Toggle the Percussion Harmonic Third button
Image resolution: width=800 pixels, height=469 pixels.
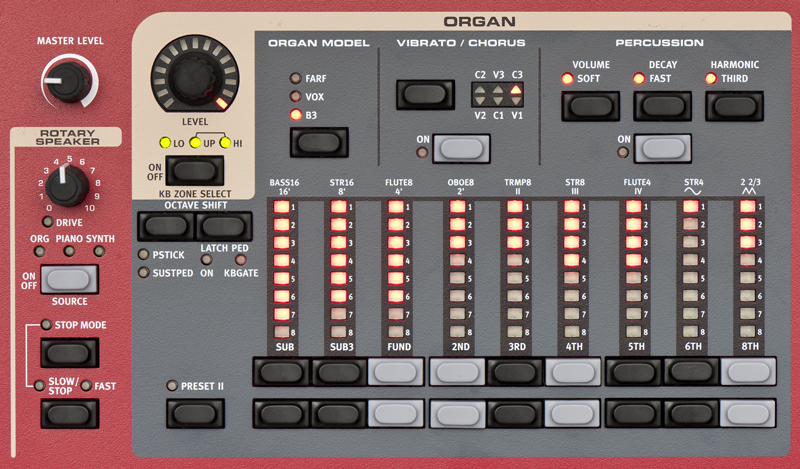(734, 106)
